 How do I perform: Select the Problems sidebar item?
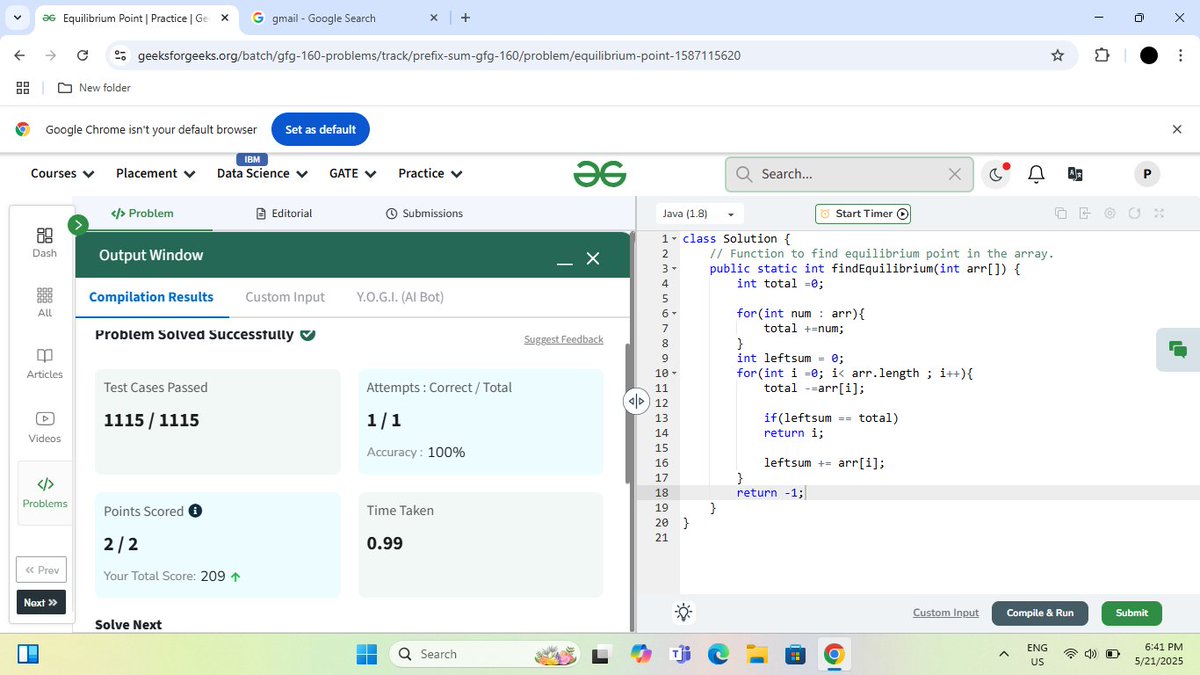(x=44, y=492)
